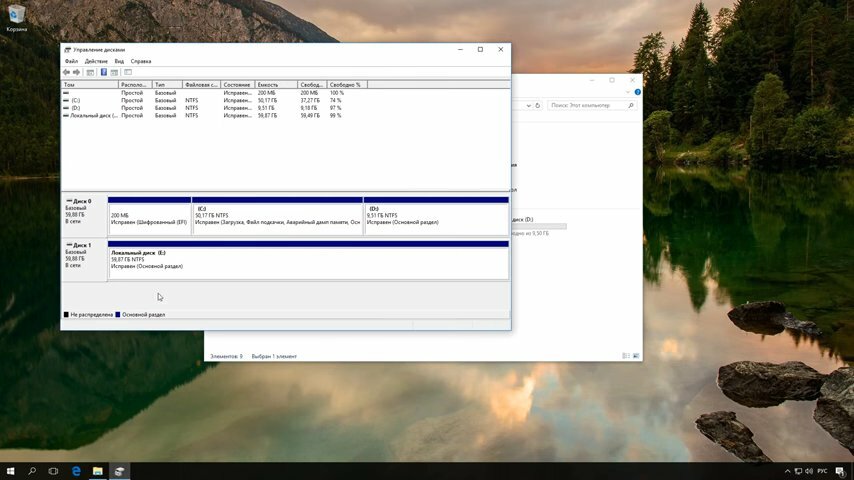Click the 59,87 ГБ capacity cell
Screen dimensions: 854x480
coord(267,116)
